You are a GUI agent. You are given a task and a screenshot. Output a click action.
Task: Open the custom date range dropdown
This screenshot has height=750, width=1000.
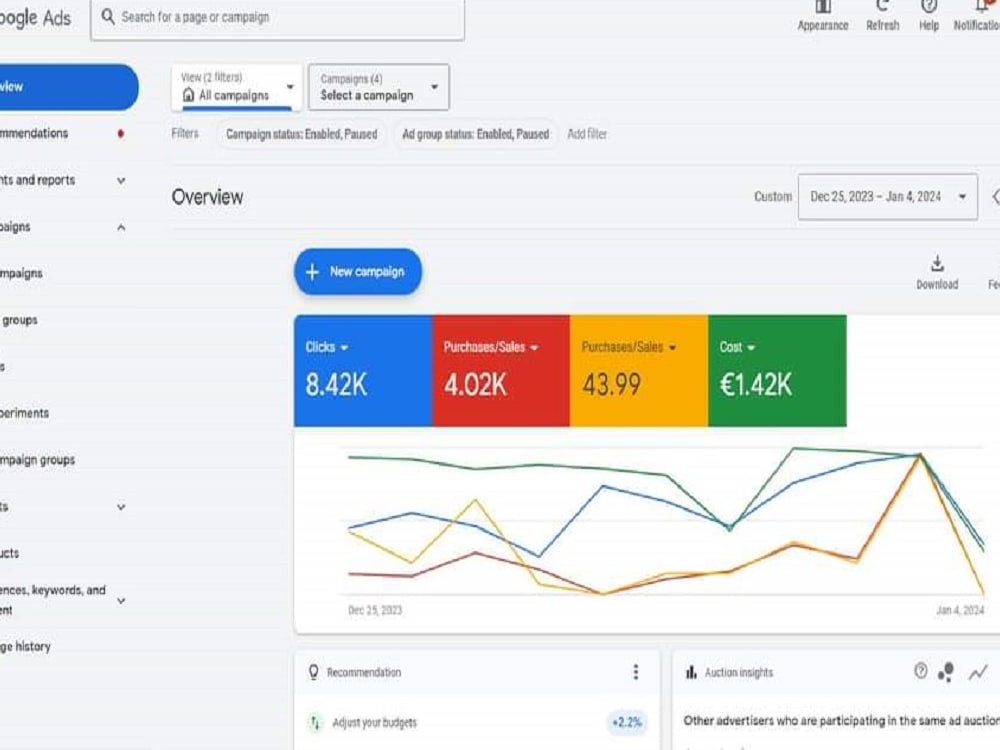888,196
